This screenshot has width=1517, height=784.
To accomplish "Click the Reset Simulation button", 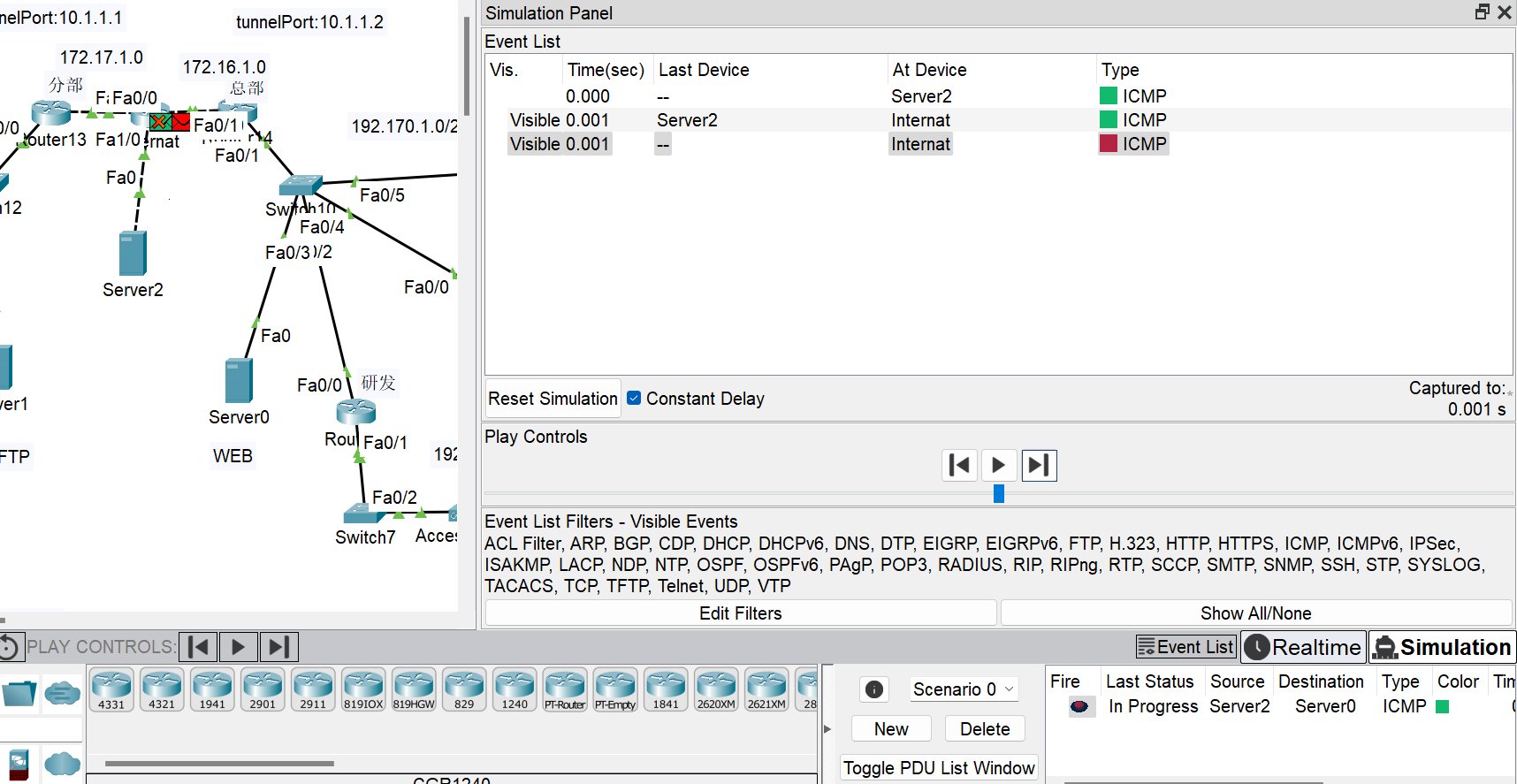I will pyautogui.click(x=553, y=399).
